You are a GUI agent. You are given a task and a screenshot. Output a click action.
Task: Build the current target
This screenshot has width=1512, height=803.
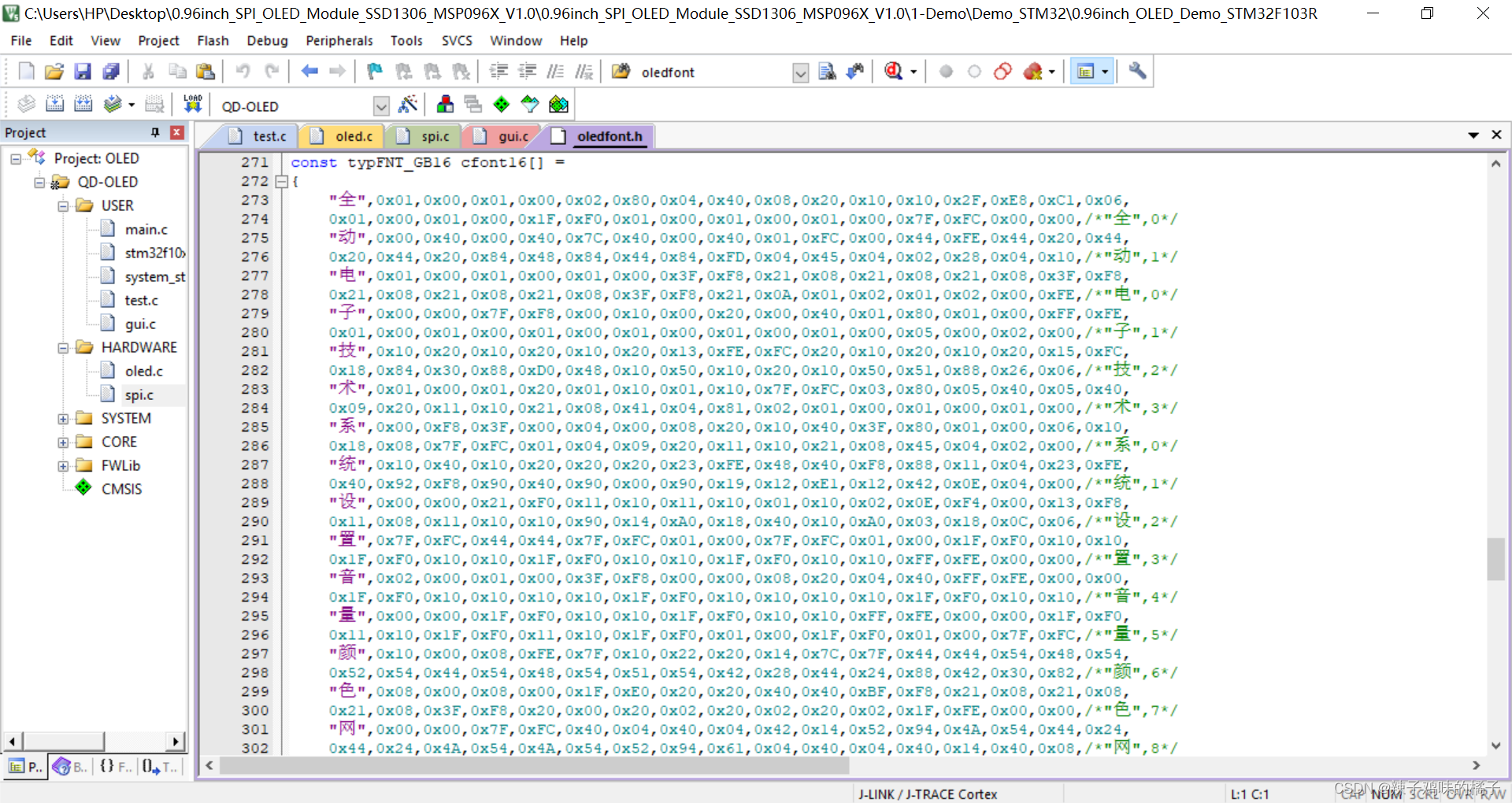coord(54,104)
